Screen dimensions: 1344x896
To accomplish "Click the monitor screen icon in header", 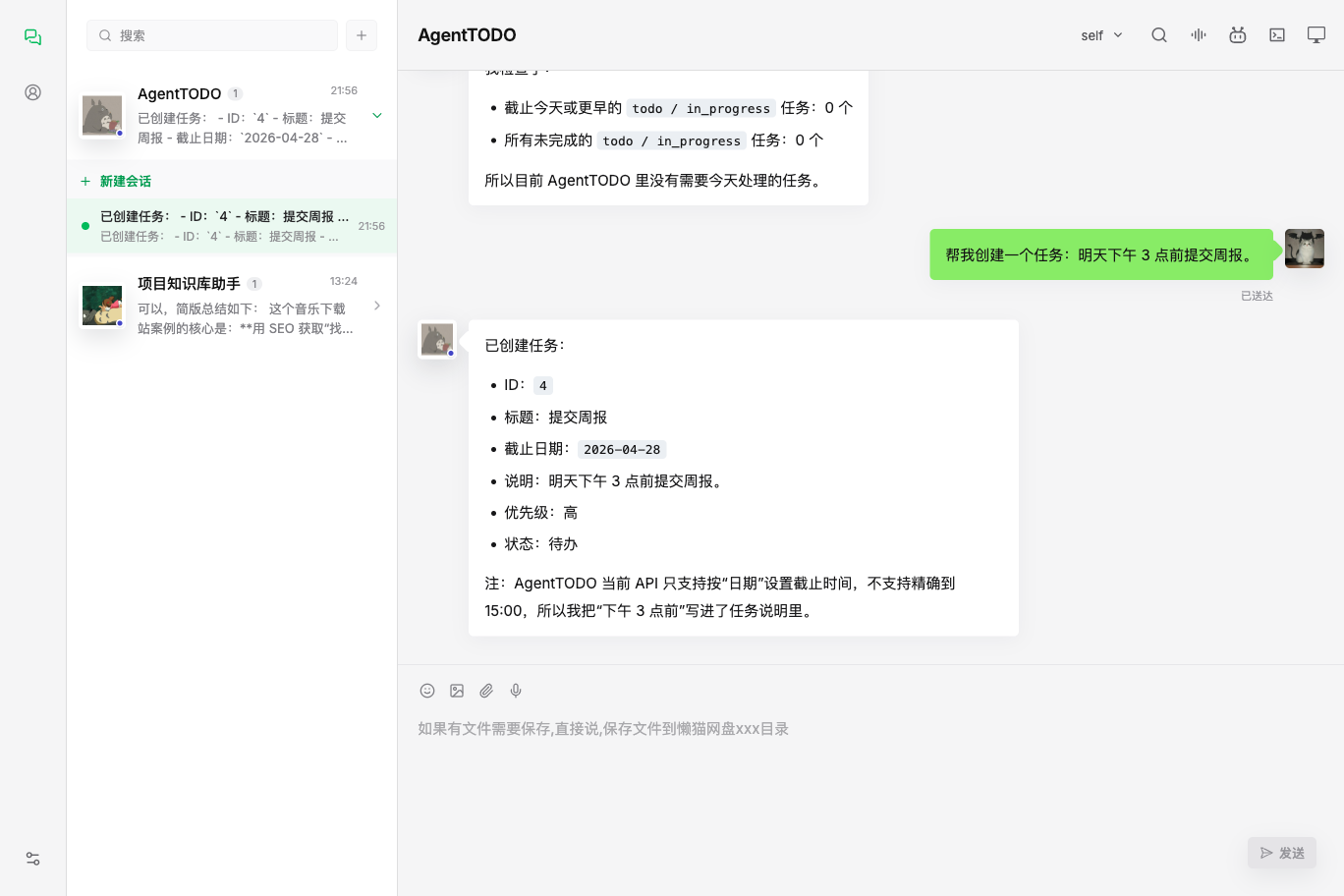I will 1316,35.
